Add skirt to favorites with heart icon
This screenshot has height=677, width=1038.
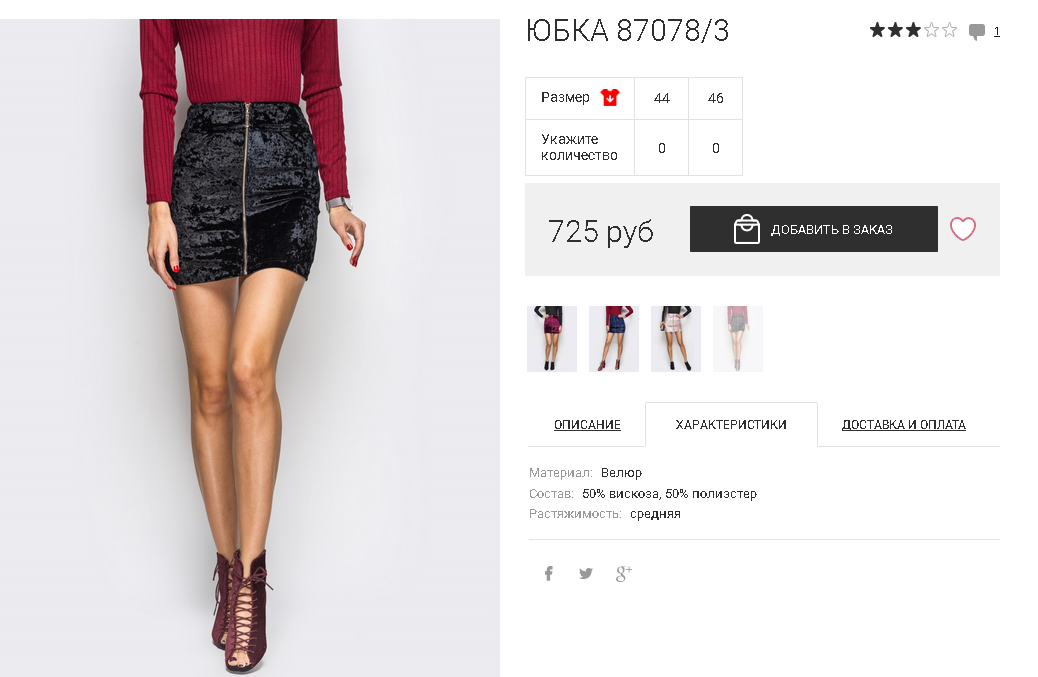click(963, 229)
